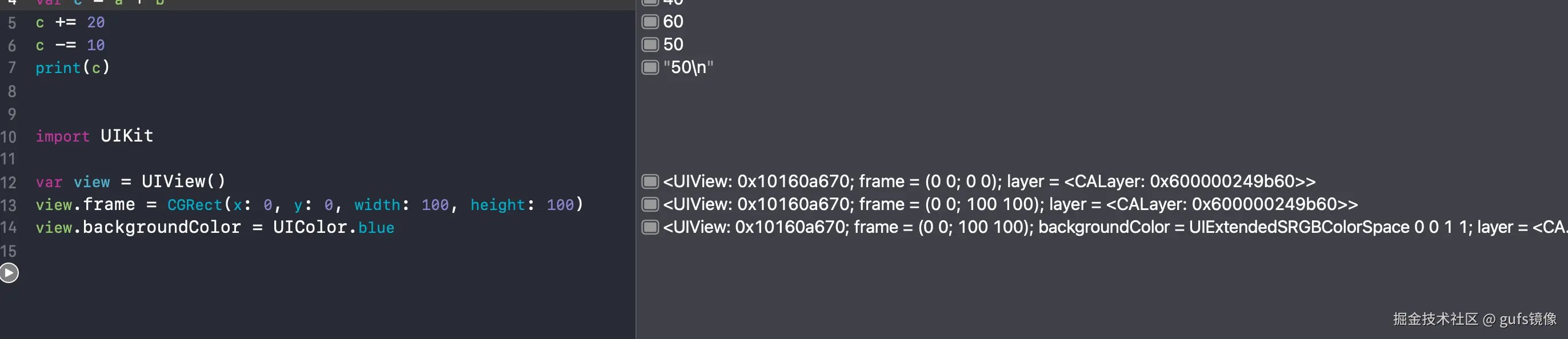Screen dimensions: 1568x339
Task: Click the import keyword
Action: (x=62, y=136)
